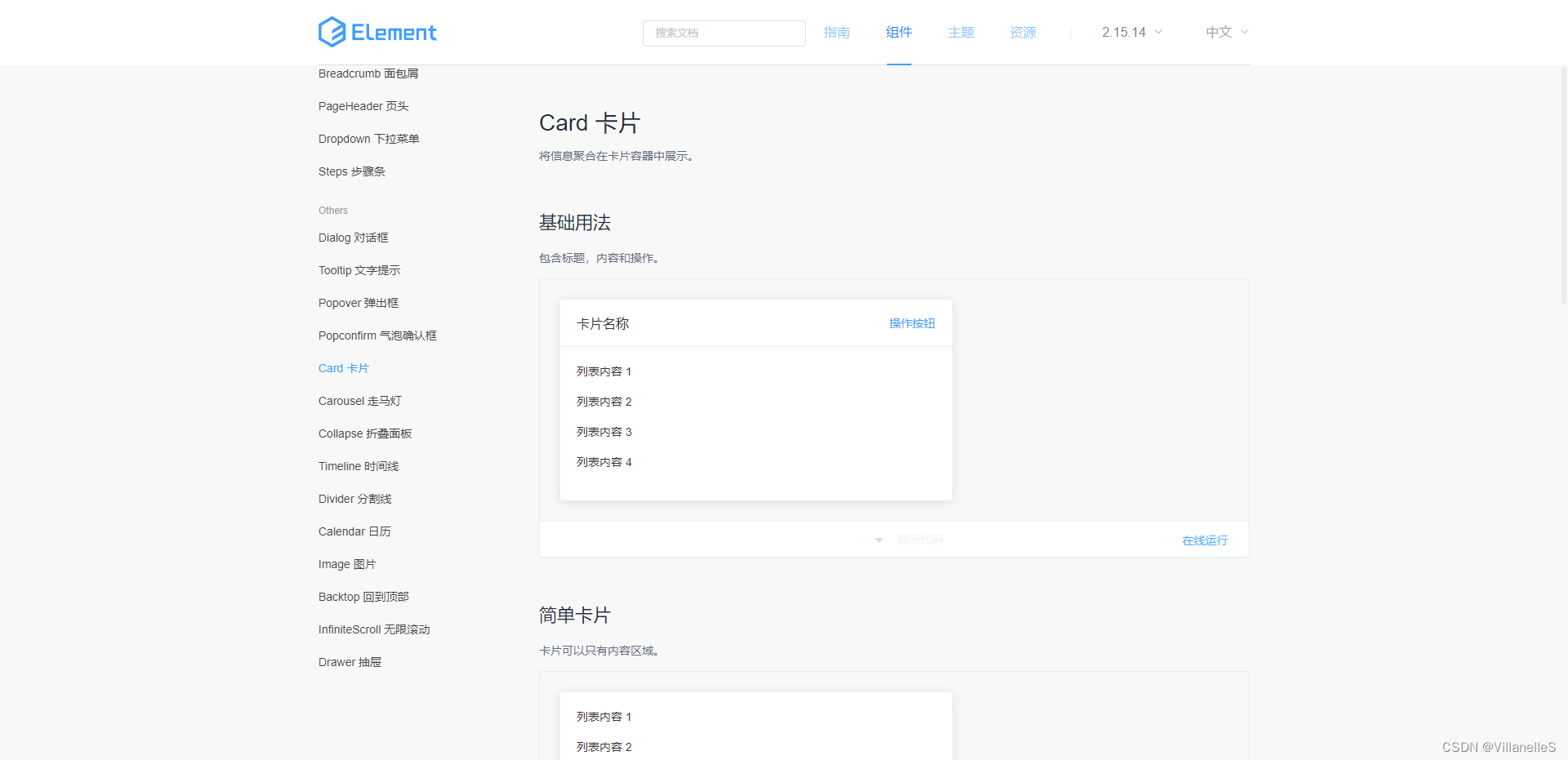
Task: Click the Others sidebar group label
Action: pyautogui.click(x=333, y=211)
